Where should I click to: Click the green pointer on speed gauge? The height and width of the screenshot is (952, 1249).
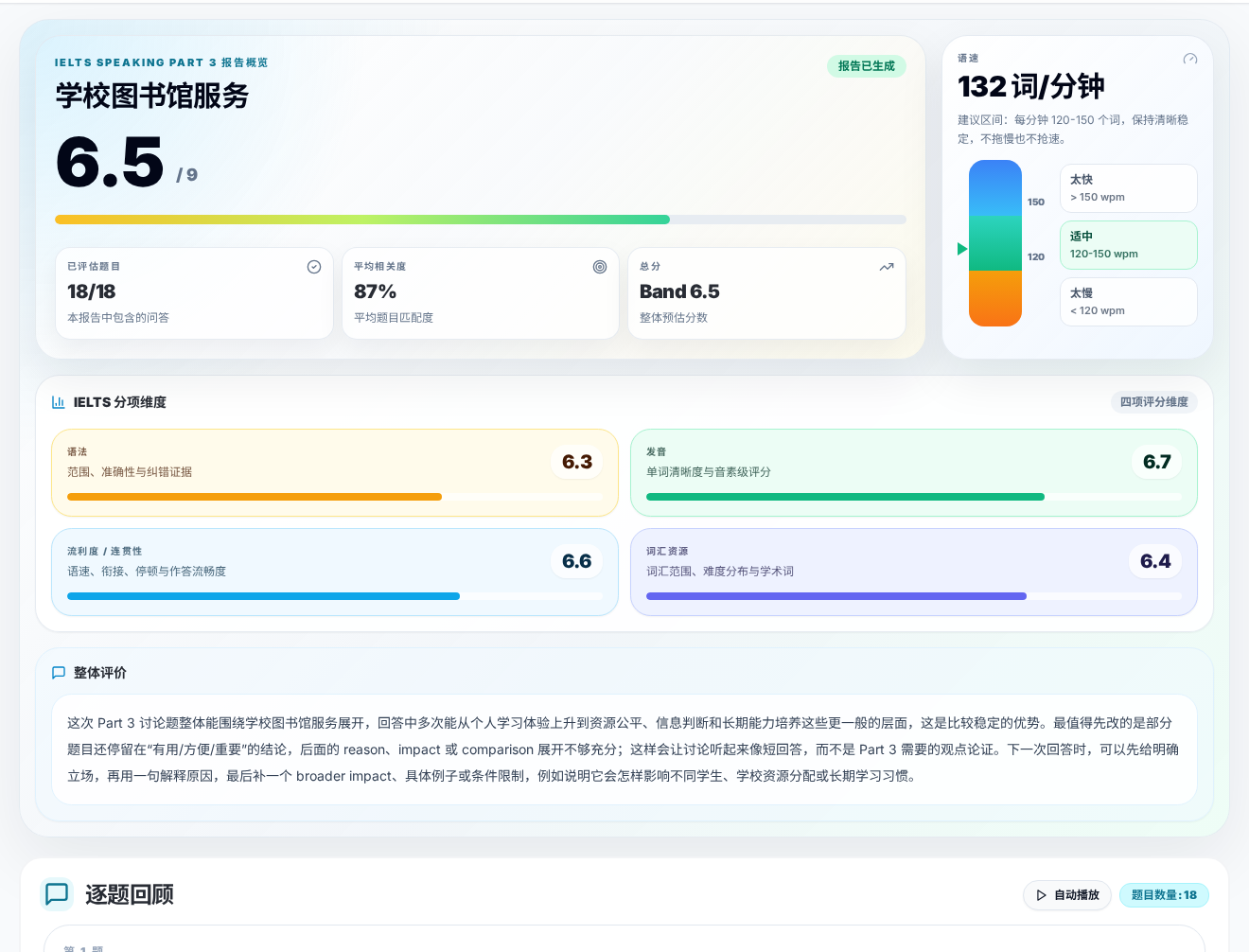pyautogui.click(x=962, y=249)
